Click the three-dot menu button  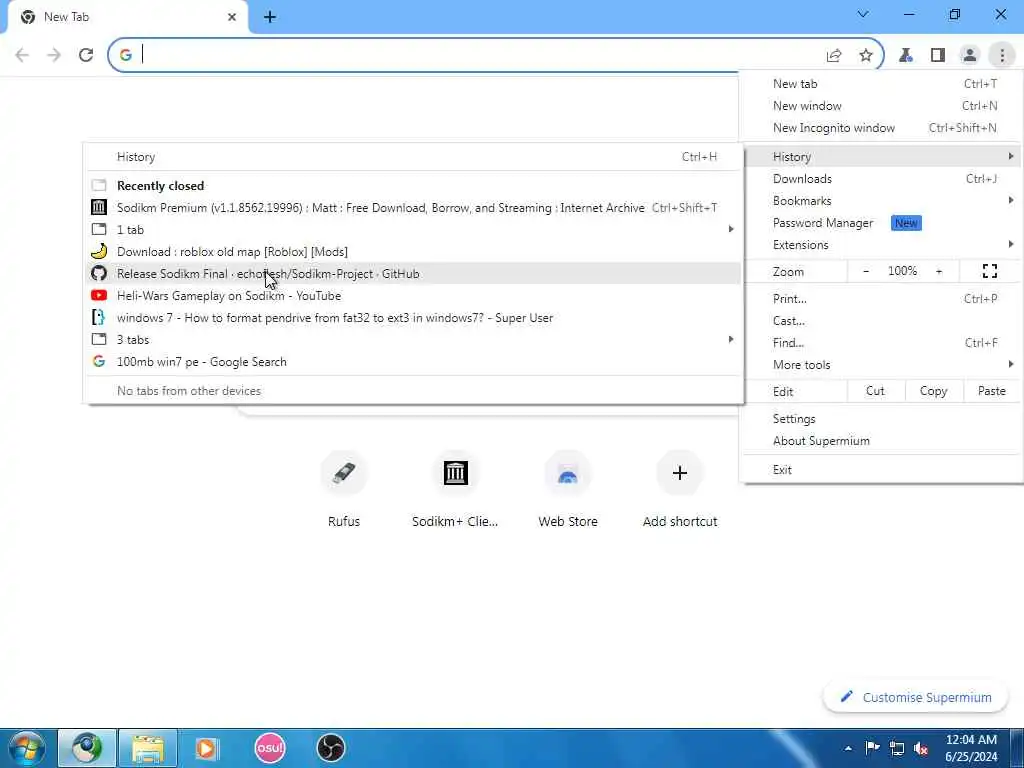[1002, 56]
